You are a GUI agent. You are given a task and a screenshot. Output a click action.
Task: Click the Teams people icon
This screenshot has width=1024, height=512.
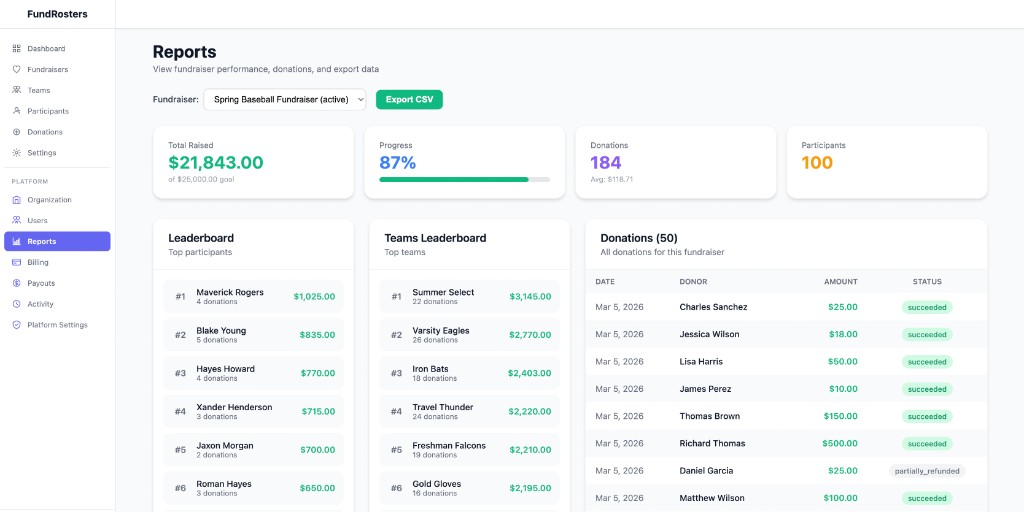(17, 91)
